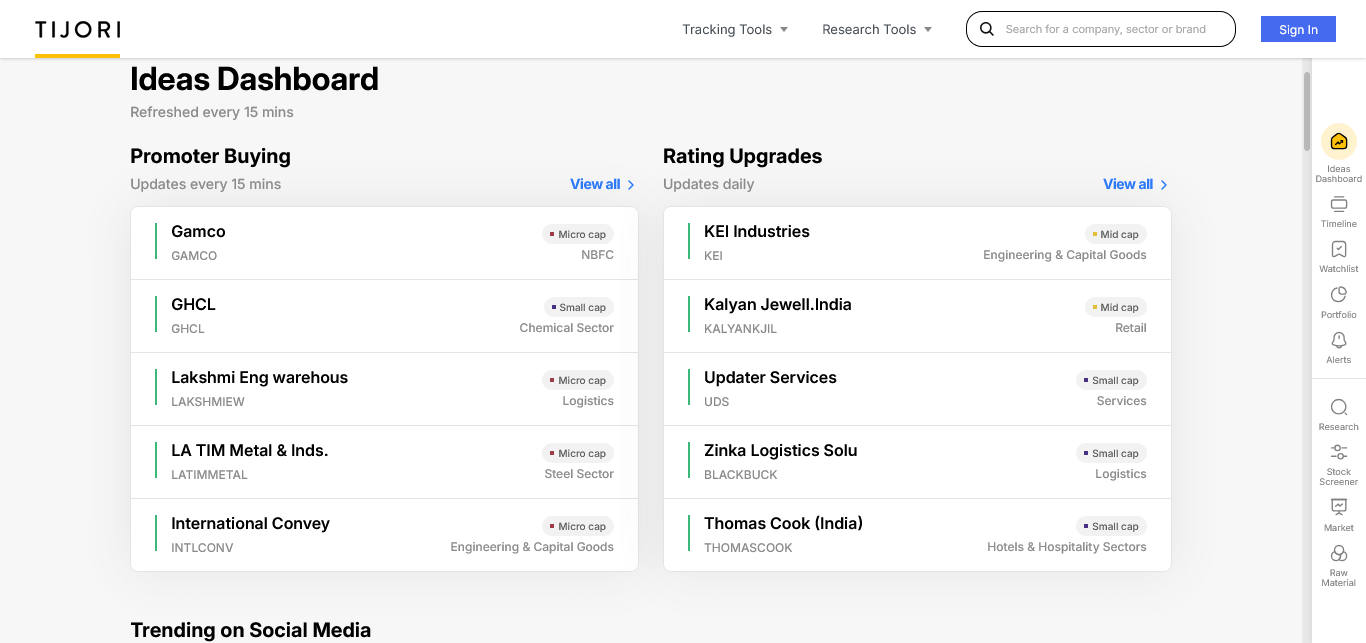The width and height of the screenshot is (1366, 643).
Task: Click Small cap tag on Thomas Cook
Action: (1111, 526)
